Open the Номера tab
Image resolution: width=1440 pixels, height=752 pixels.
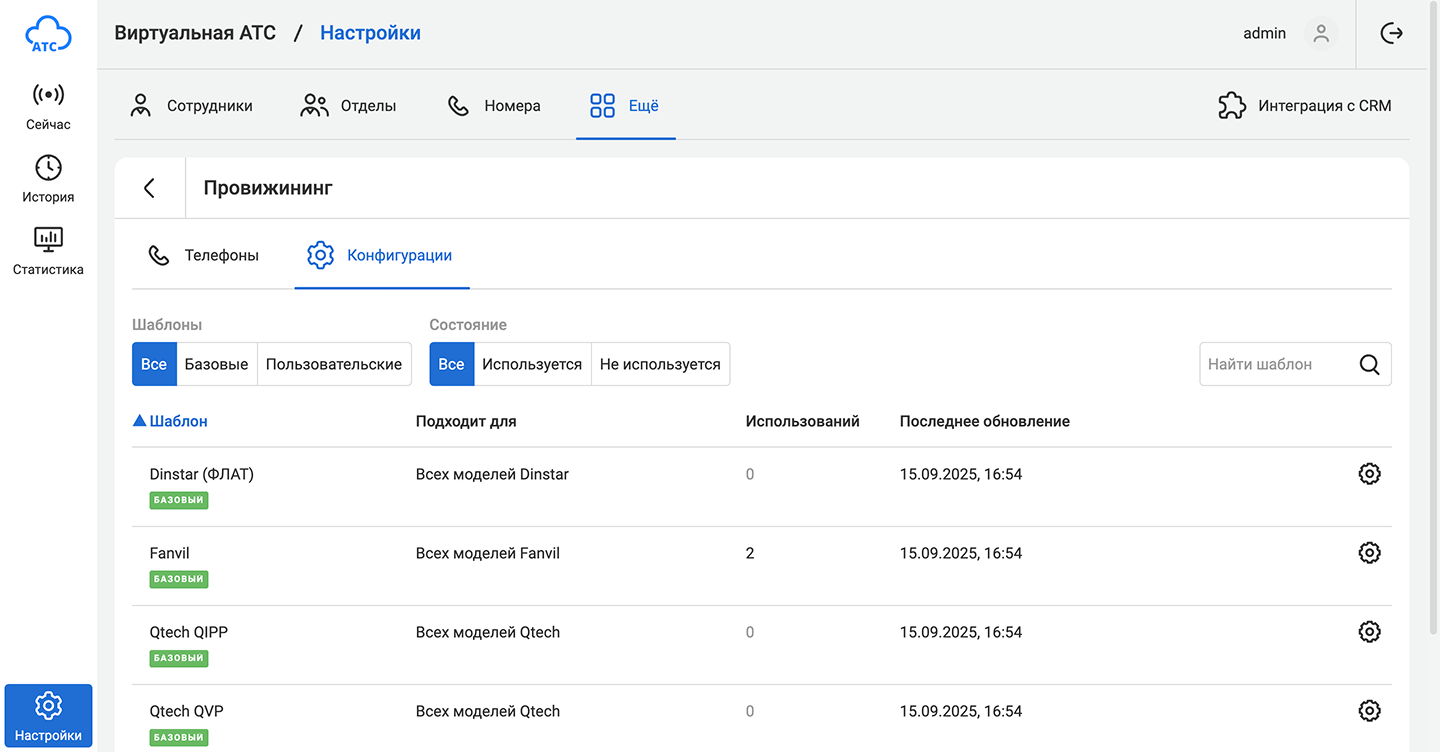(x=494, y=106)
